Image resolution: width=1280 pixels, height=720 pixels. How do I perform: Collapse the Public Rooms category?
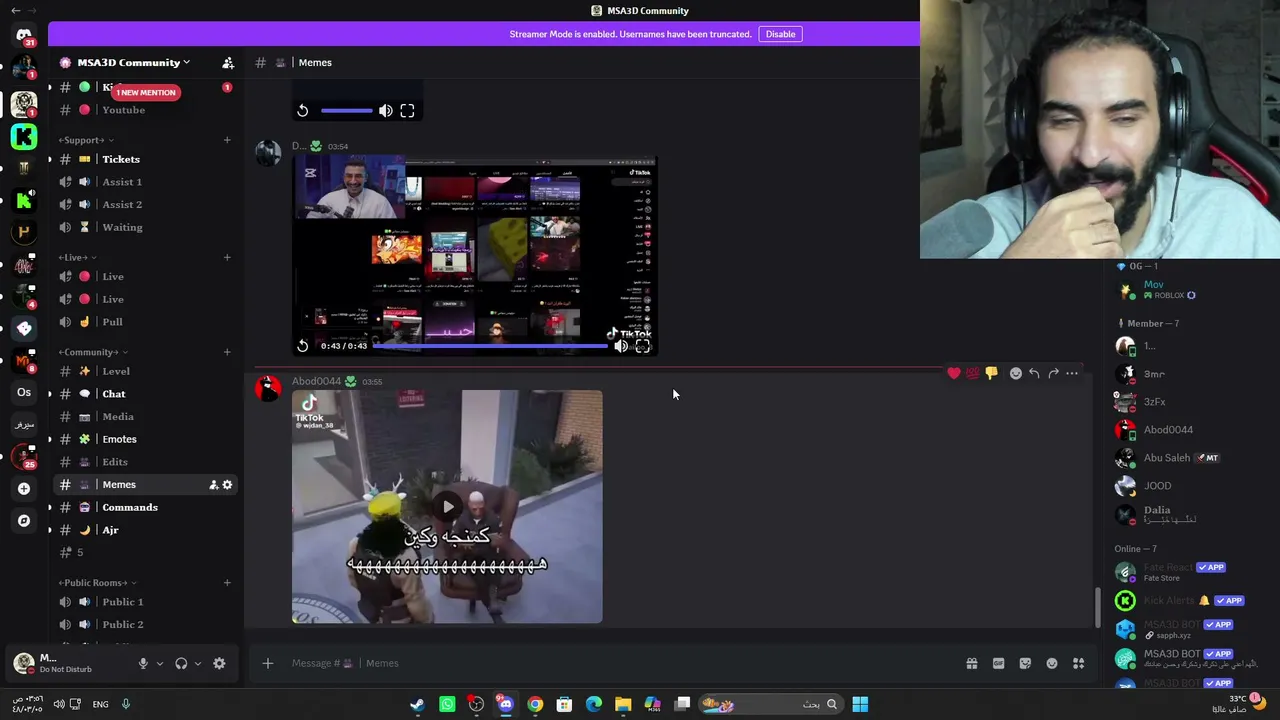[97, 582]
